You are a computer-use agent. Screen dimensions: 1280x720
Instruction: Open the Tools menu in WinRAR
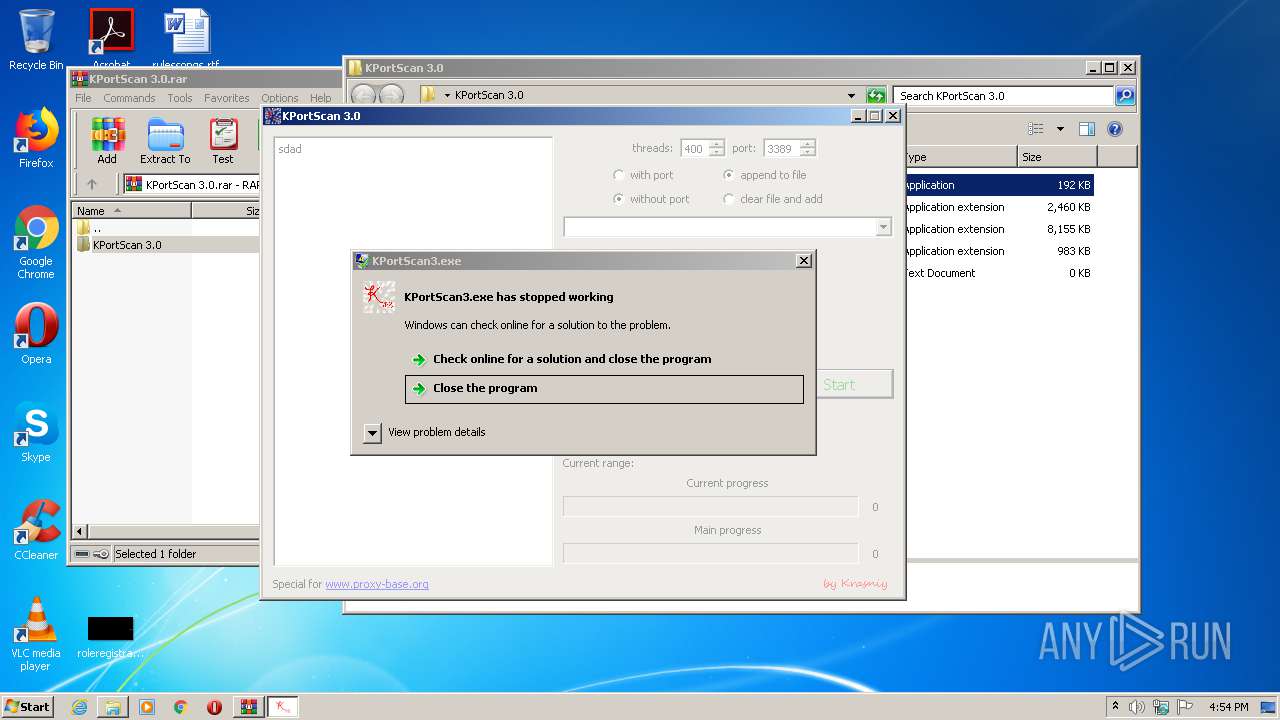(x=180, y=98)
